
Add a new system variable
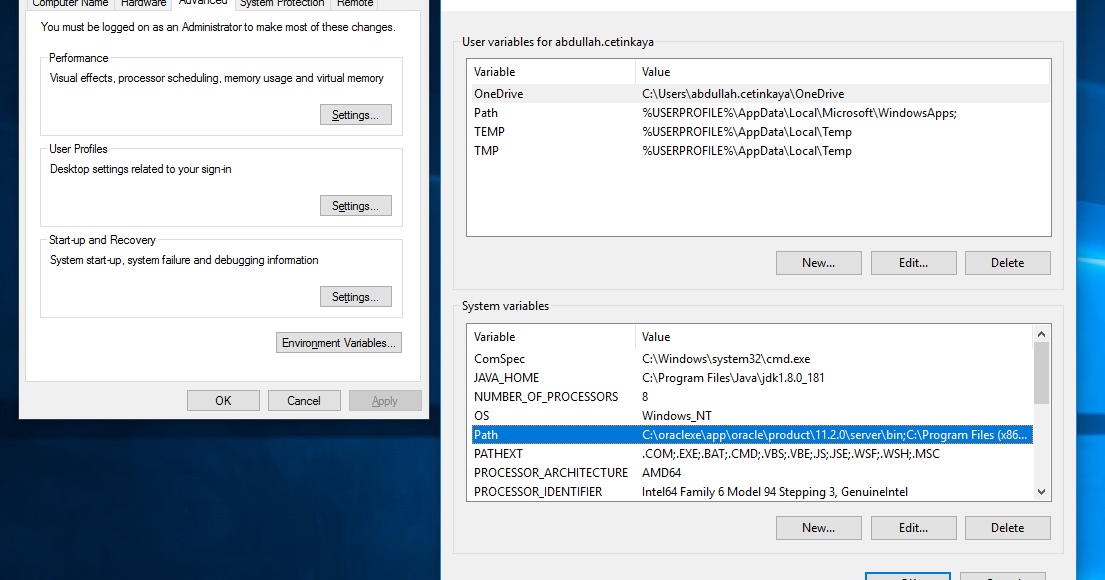[x=818, y=527]
